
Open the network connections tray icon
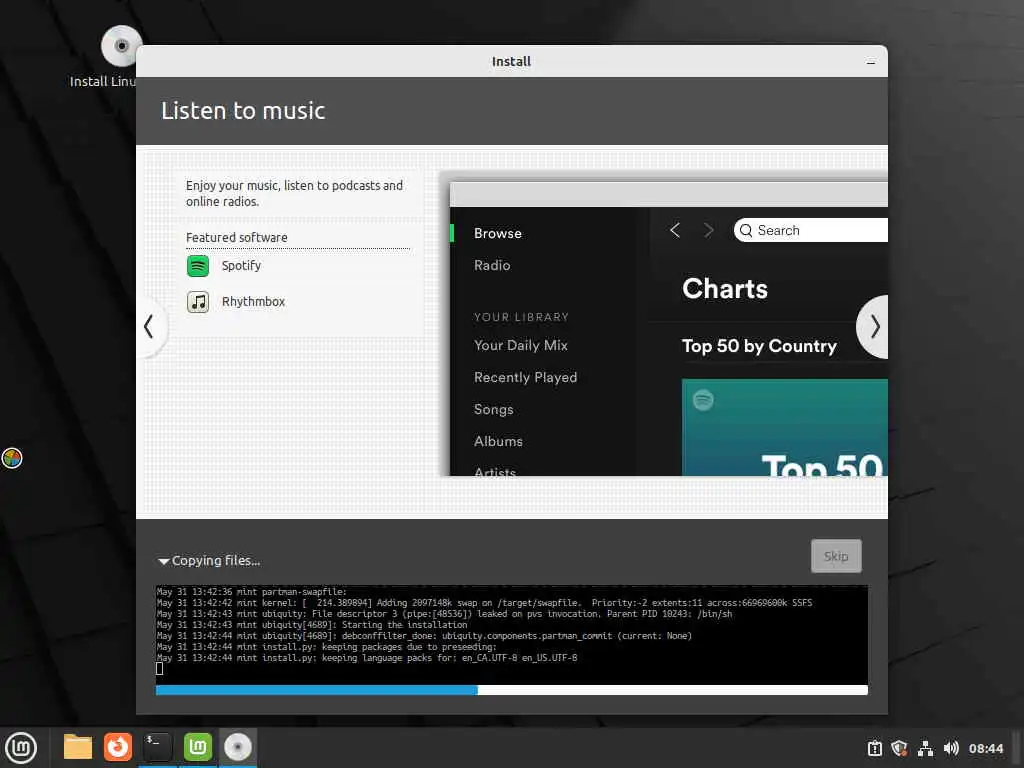925,748
